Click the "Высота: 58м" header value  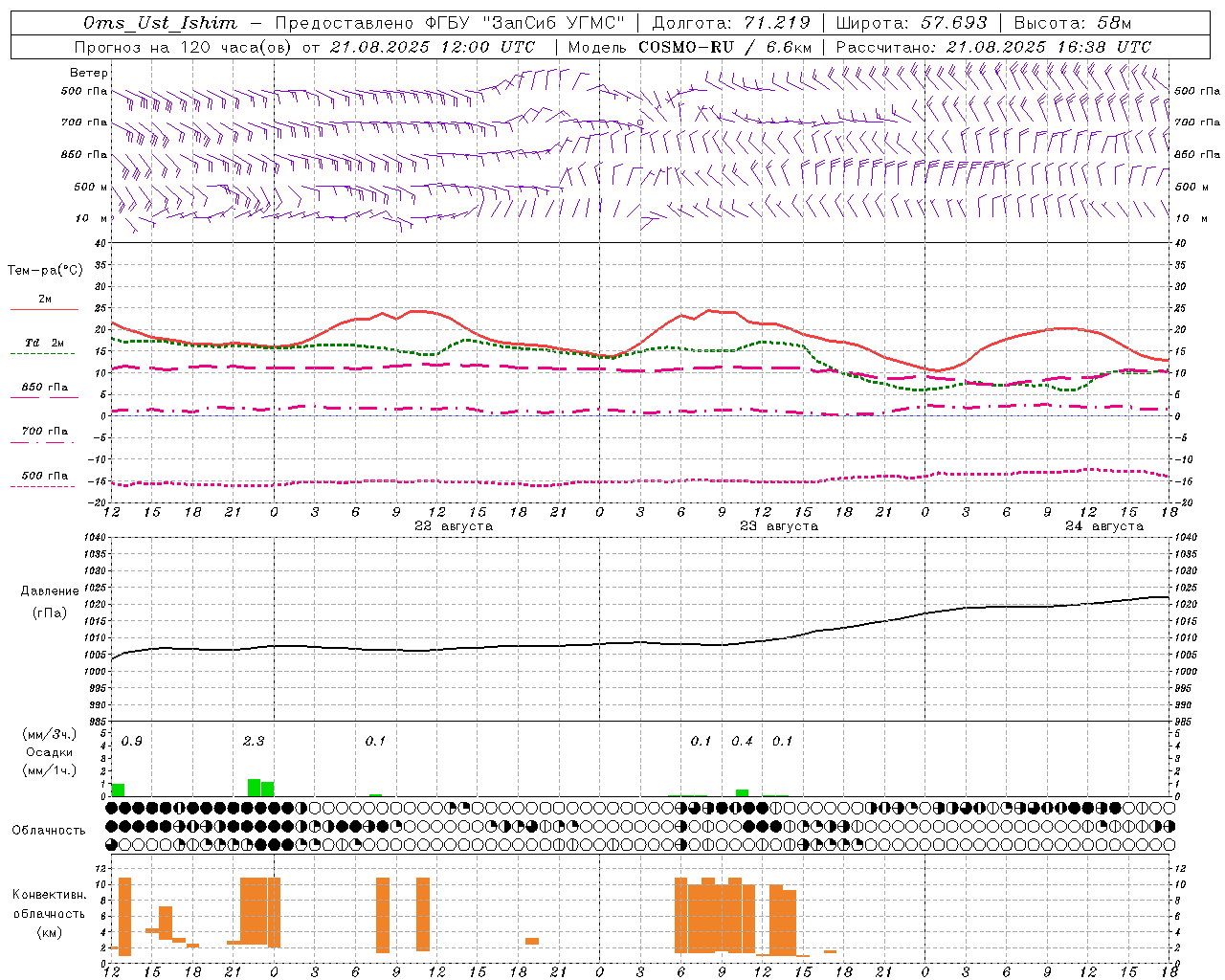pyautogui.click(x=1072, y=23)
